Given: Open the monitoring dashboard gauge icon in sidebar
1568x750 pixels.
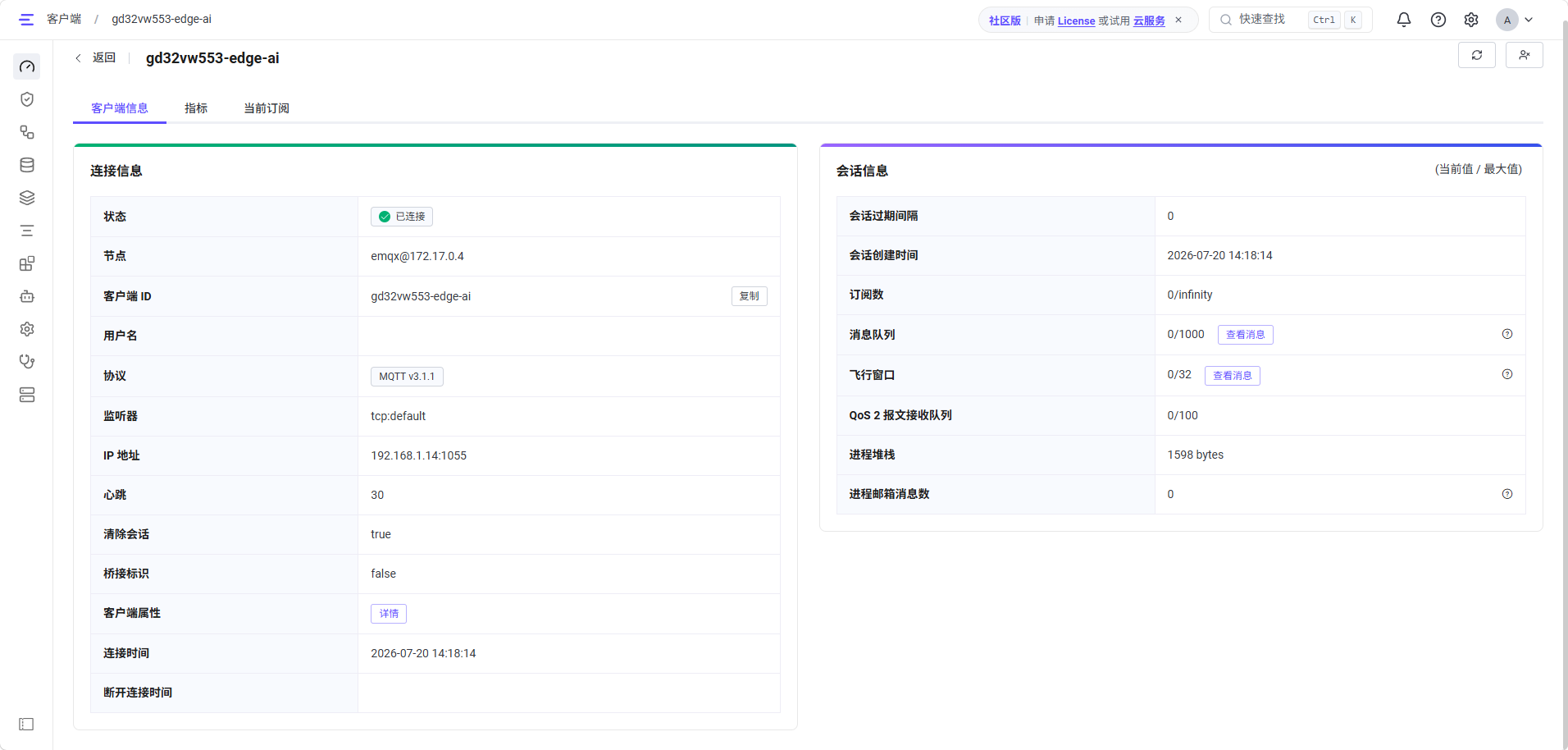Looking at the screenshot, I should point(27,66).
